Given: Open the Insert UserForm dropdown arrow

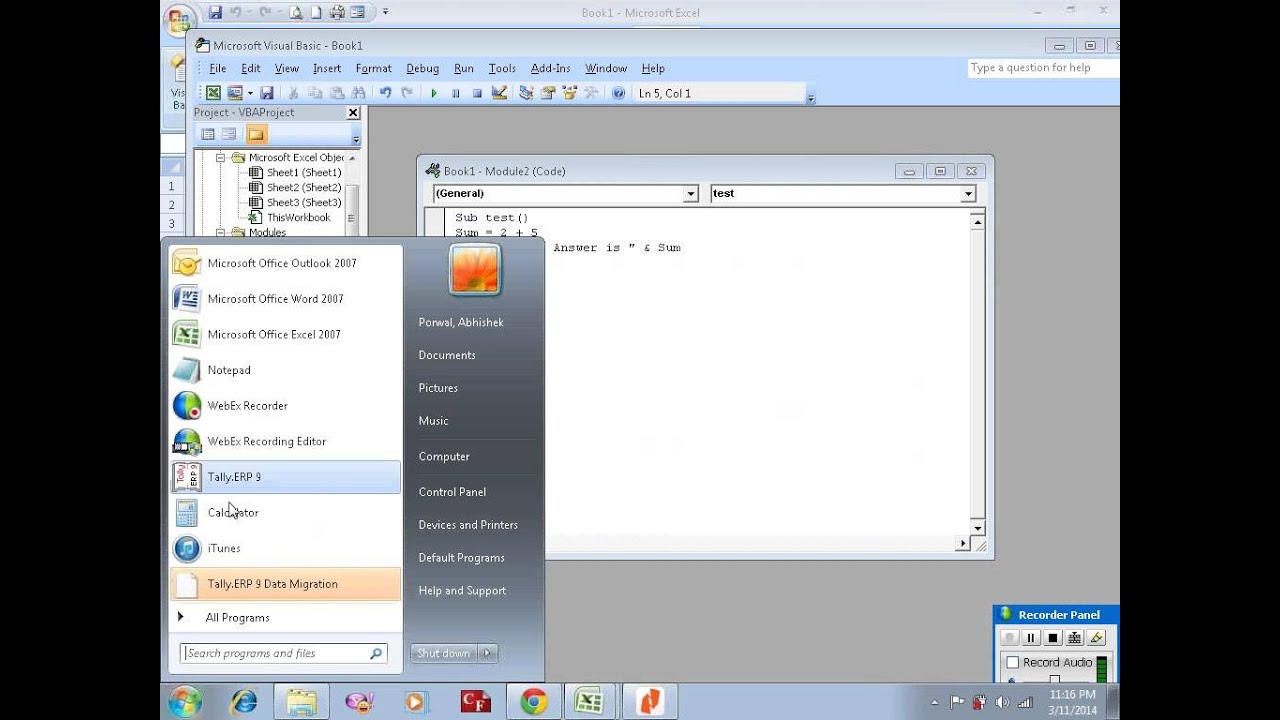Looking at the screenshot, I should click(x=250, y=93).
